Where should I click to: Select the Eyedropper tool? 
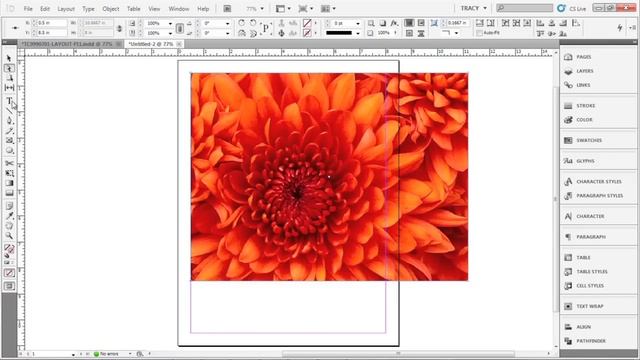9,216
